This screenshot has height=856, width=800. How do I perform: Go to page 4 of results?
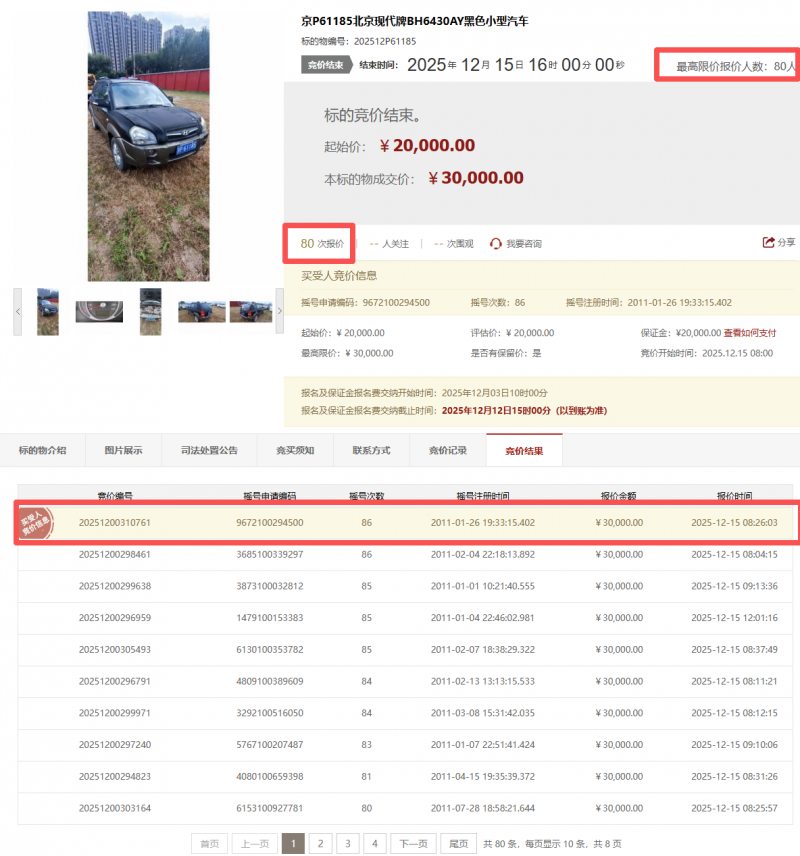click(374, 843)
